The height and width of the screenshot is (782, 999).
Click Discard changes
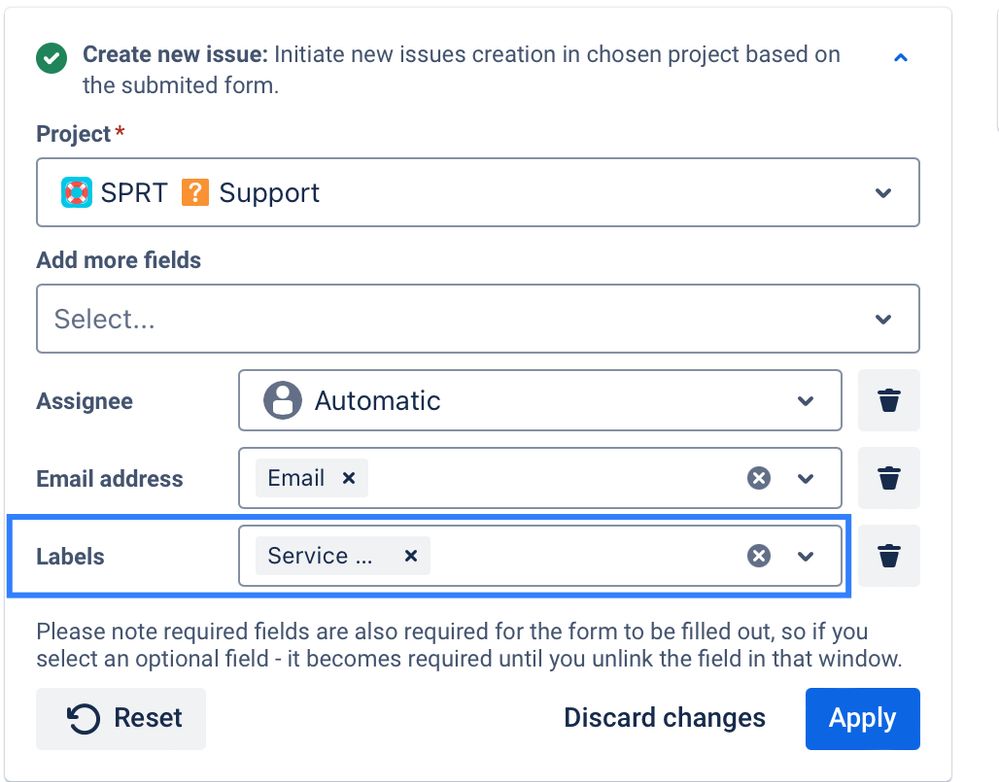[664, 718]
